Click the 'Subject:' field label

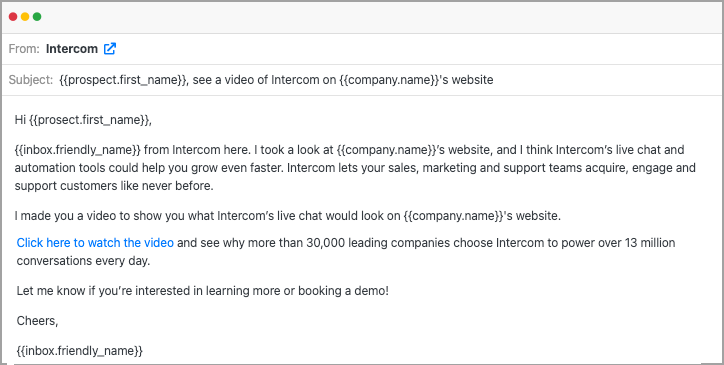click(x=31, y=80)
